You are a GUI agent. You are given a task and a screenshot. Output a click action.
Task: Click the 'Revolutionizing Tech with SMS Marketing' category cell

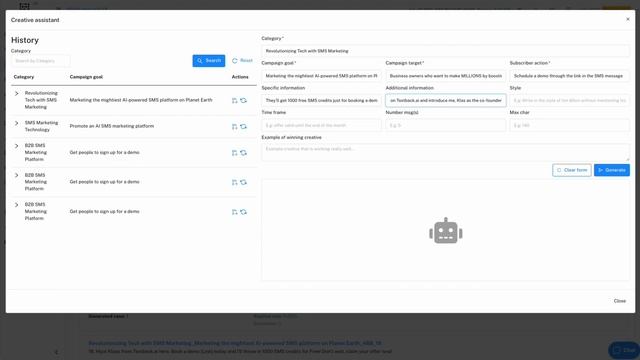click(x=41, y=100)
